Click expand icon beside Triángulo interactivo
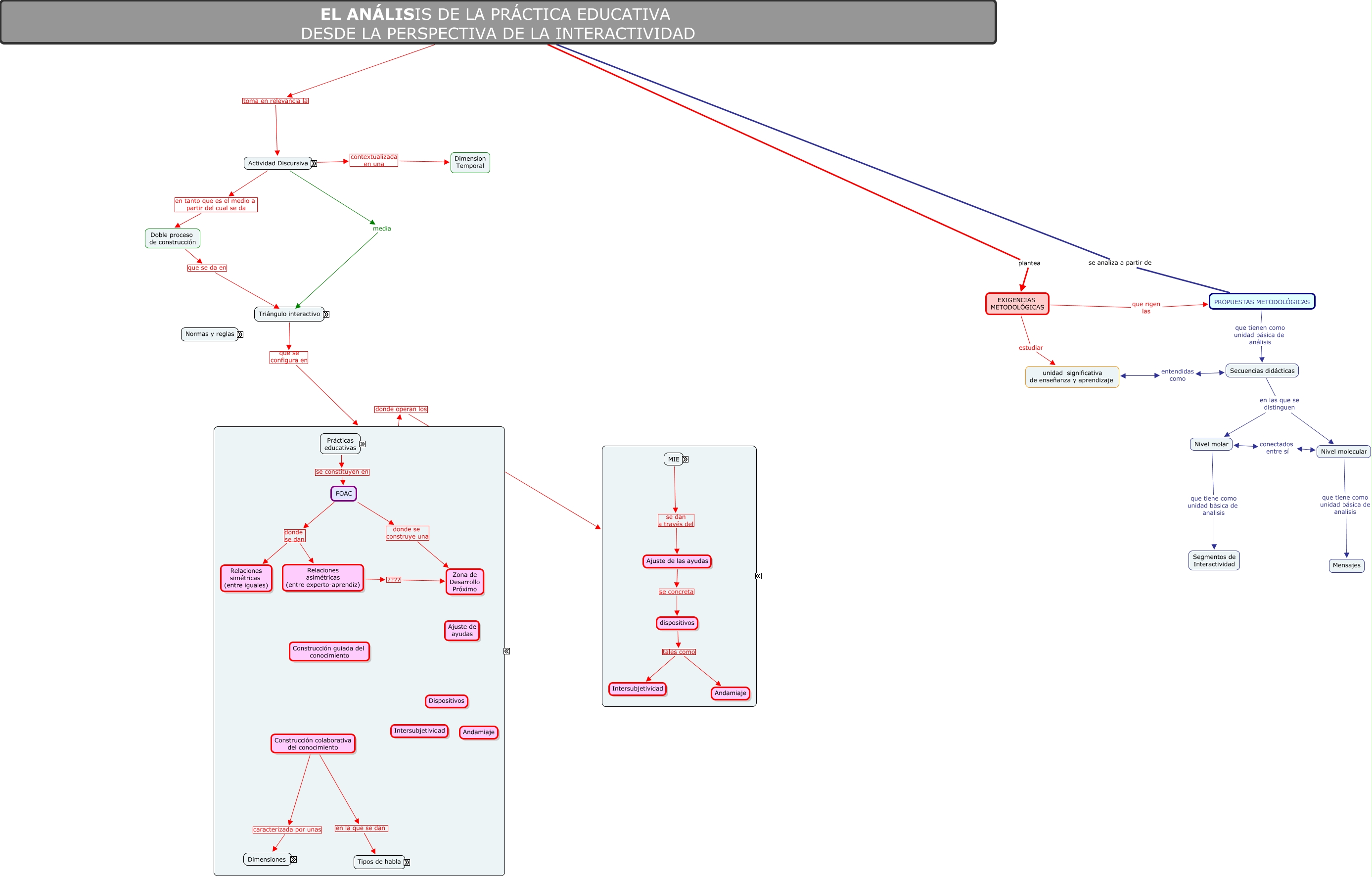This screenshot has width=1372, height=877. 326,315
